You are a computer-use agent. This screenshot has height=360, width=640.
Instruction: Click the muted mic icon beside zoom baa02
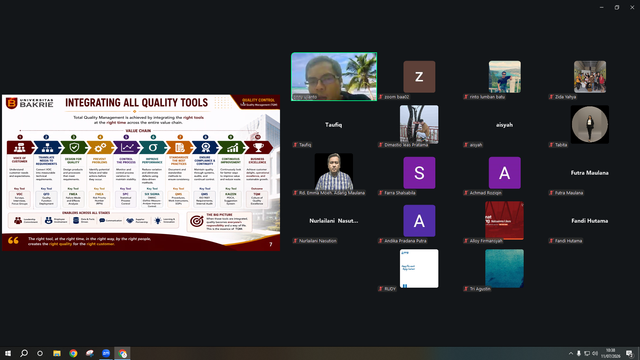click(x=381, y=97)
